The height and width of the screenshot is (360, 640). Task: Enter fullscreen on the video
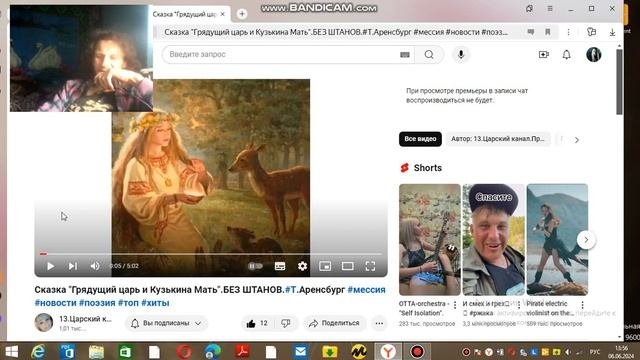pyautogui.click(x=370, y=266)
